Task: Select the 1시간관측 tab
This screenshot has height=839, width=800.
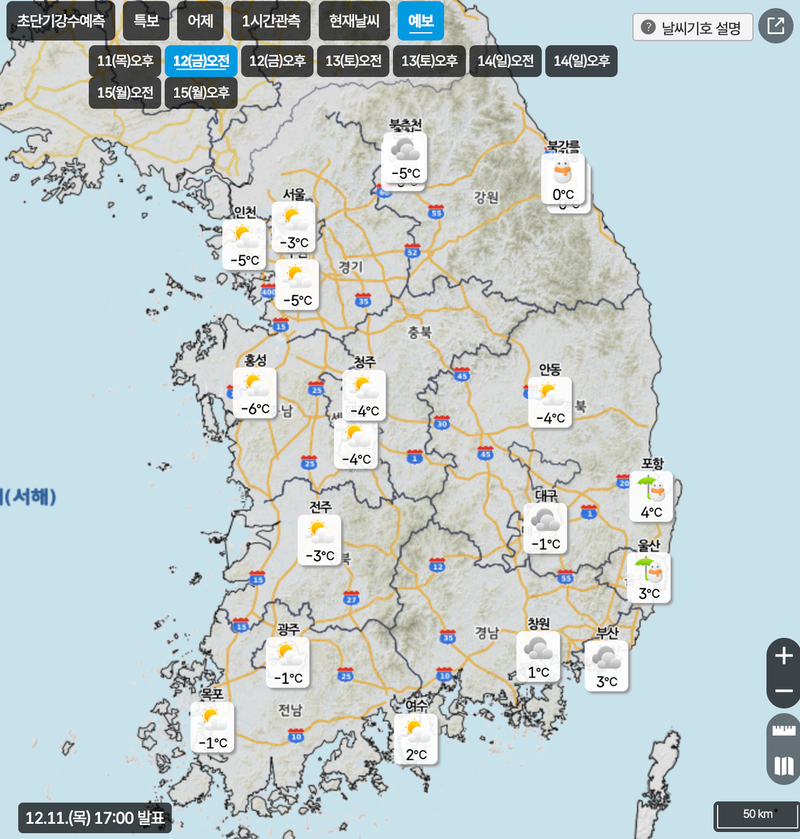Action: coord(270,21)
